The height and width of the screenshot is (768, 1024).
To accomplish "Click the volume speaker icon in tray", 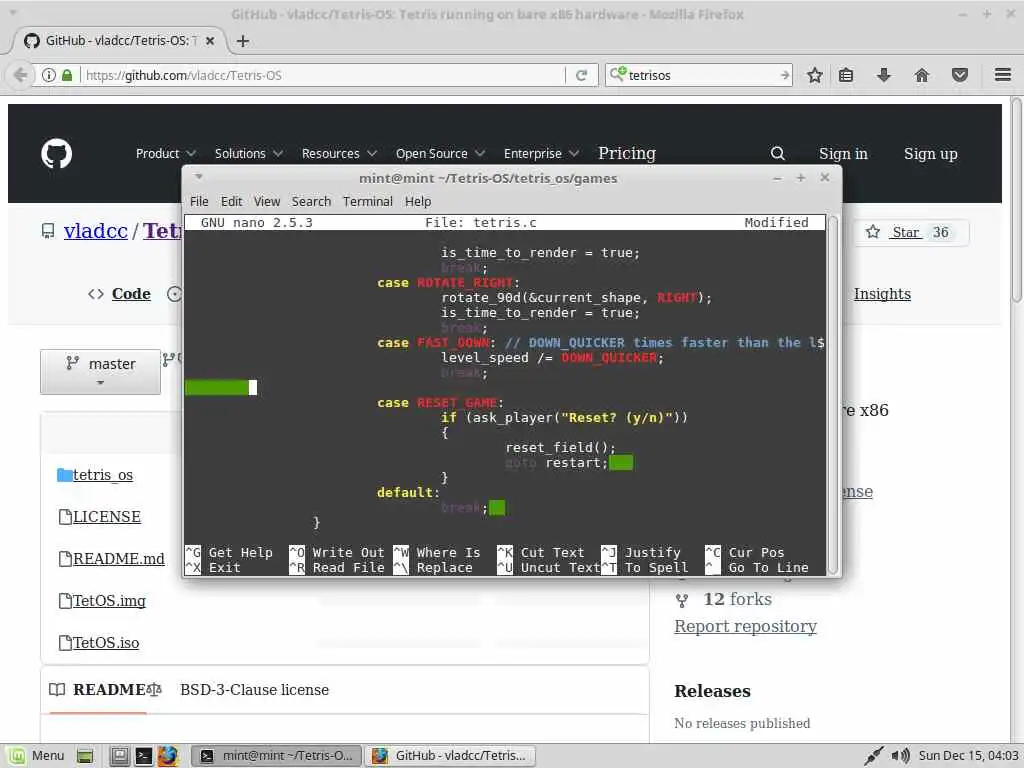I will (x=901, y=756).
